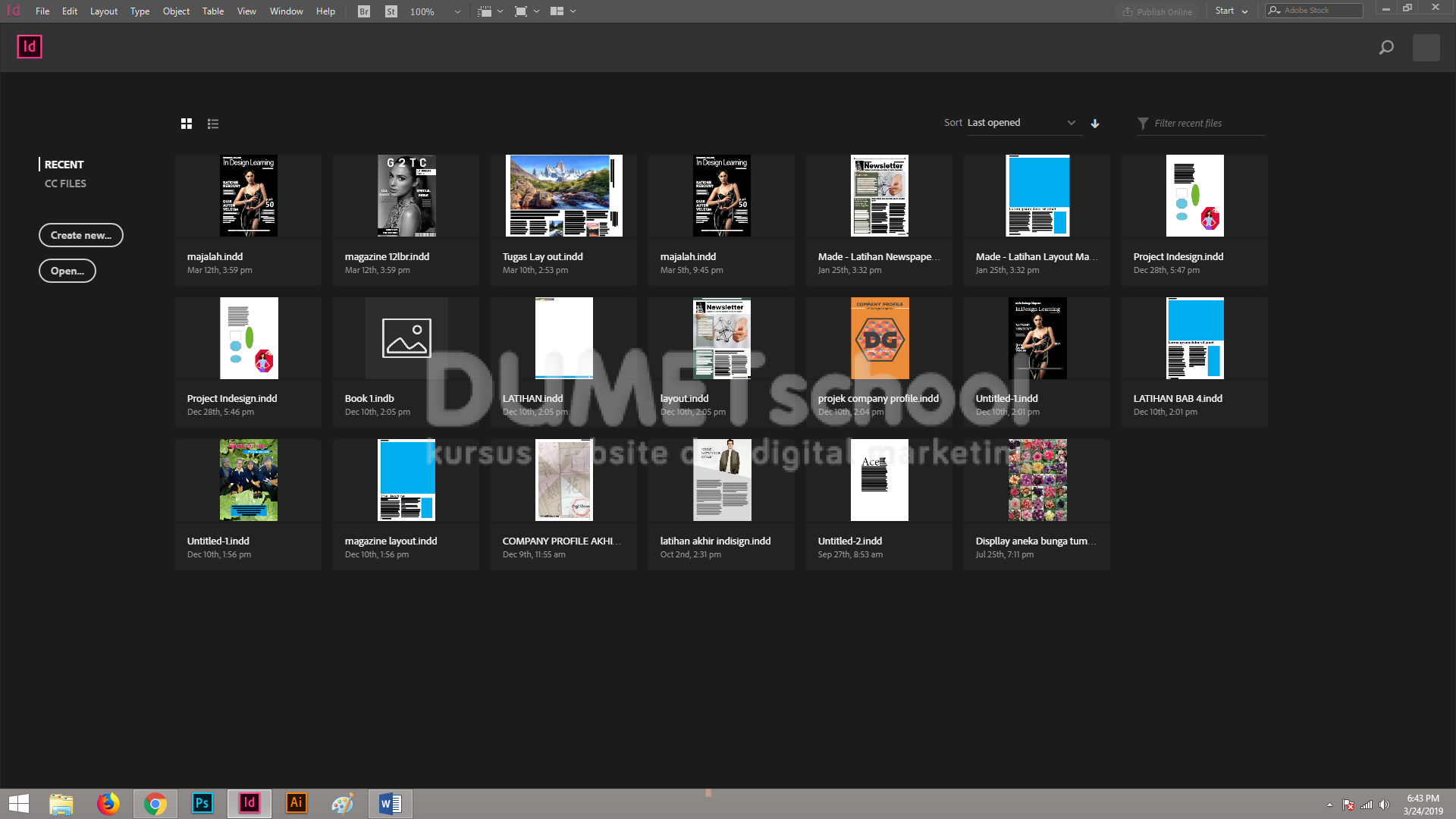Open the Screen Mode dropdown
1456x819 pixels.
527,11
